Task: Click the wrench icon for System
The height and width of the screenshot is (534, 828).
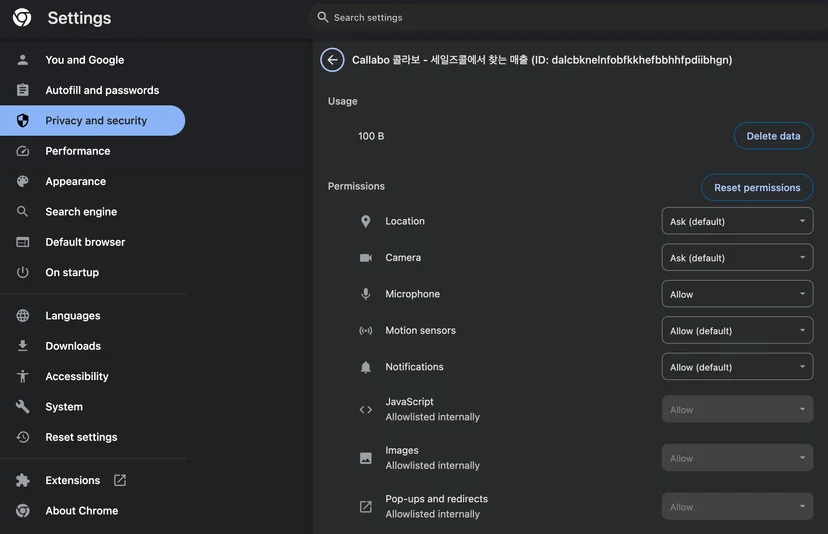Action: [x=23, y=407]
